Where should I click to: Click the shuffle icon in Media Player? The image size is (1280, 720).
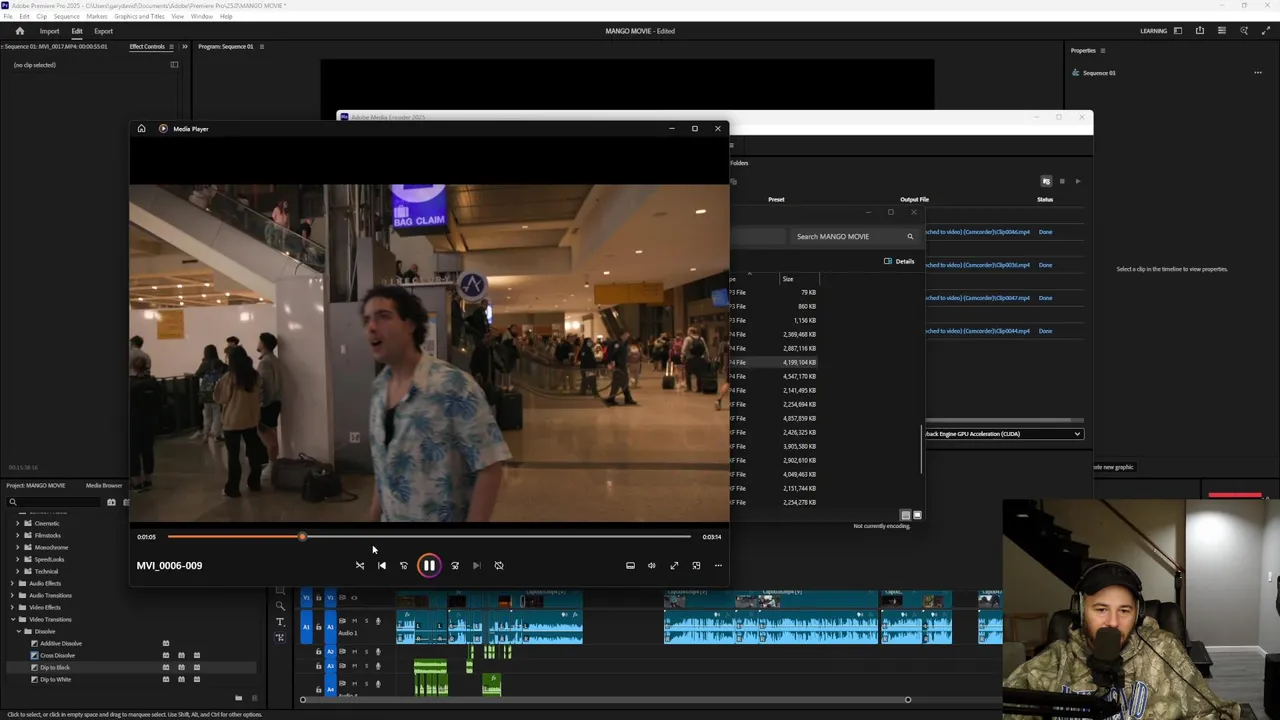tap(360, 566)
